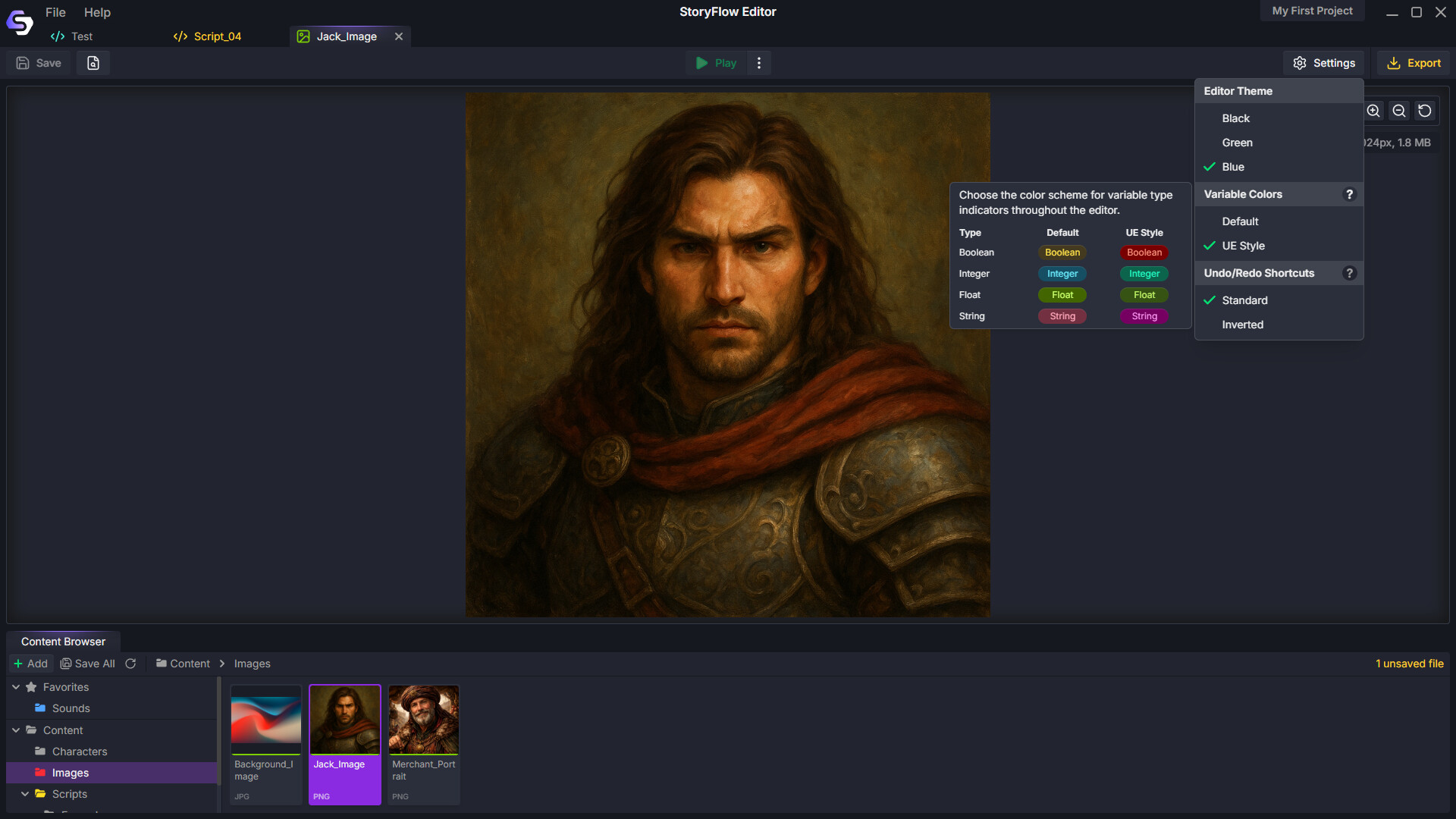1456x819 pixels.
Task: Click Save All in the Content Browser
Action: click(x=87, y=663)
